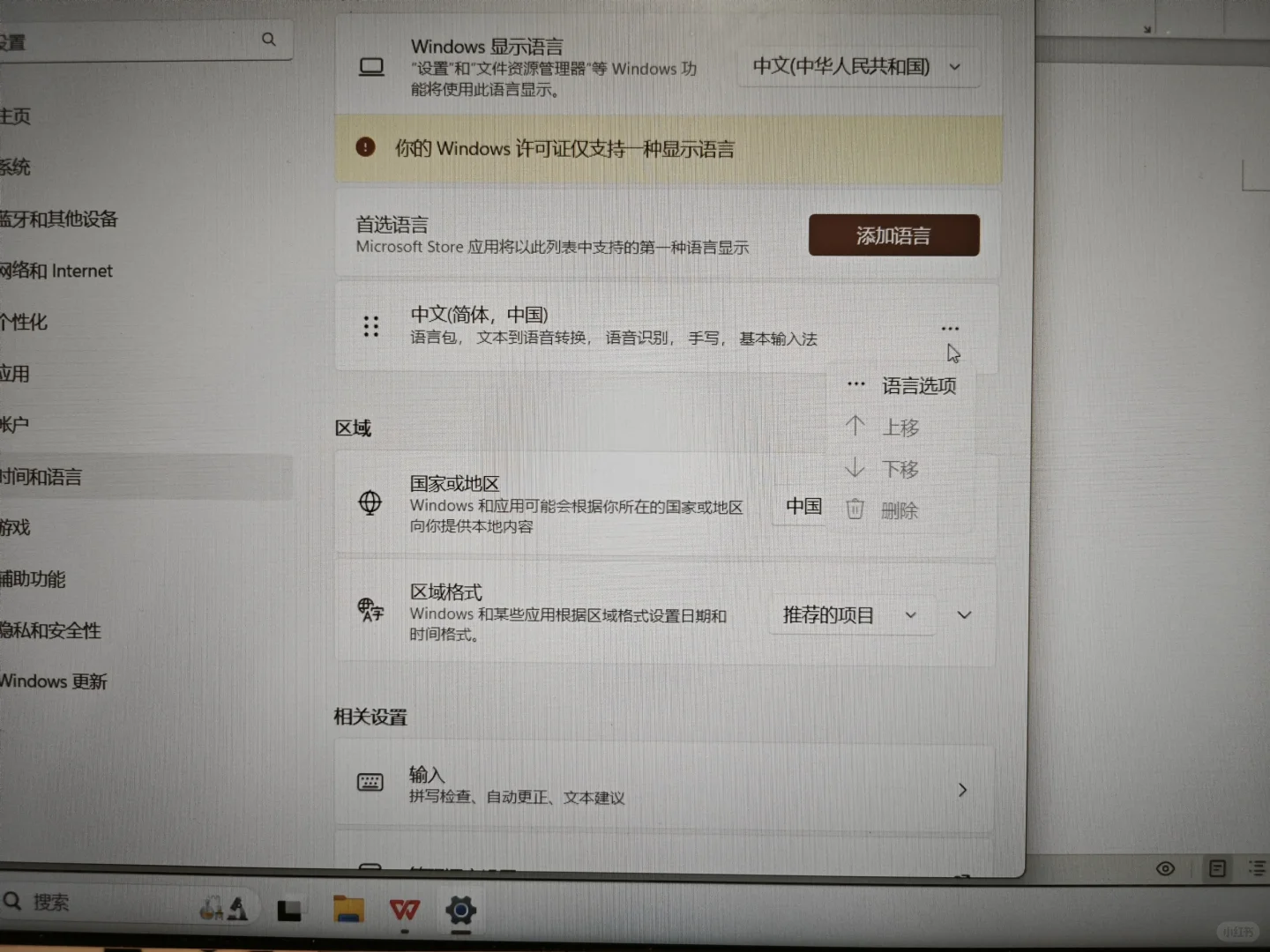Open the 系统 sidebar item
This screenshot has height=952, width=1270.
coord(15,167)
